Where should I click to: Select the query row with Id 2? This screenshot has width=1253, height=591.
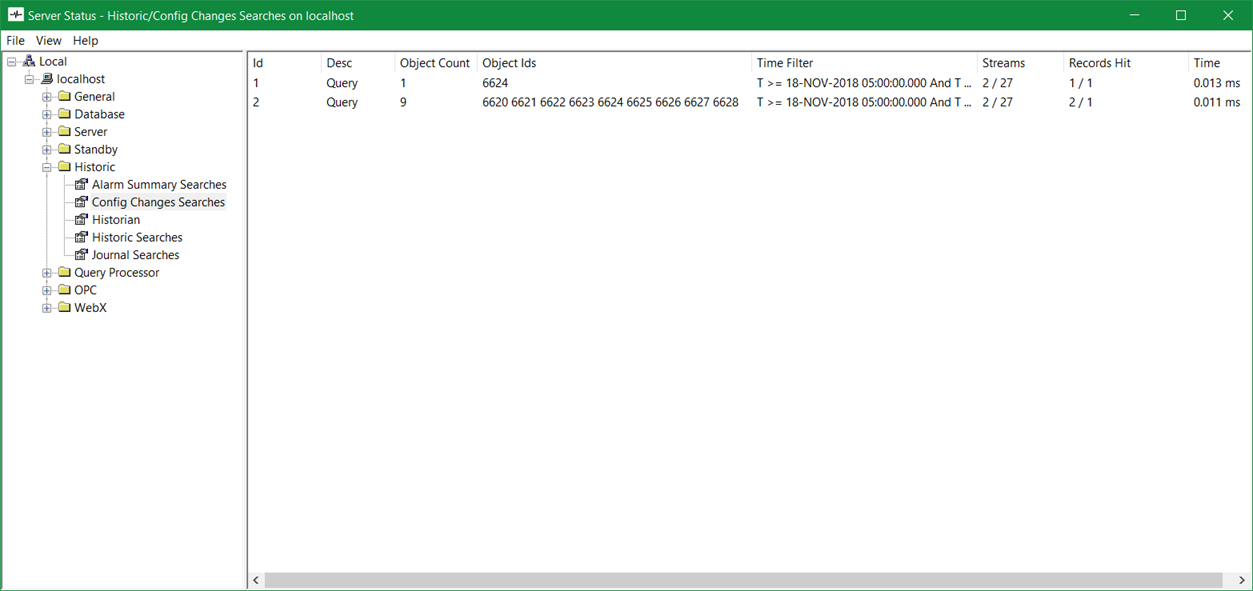point(256,102)
